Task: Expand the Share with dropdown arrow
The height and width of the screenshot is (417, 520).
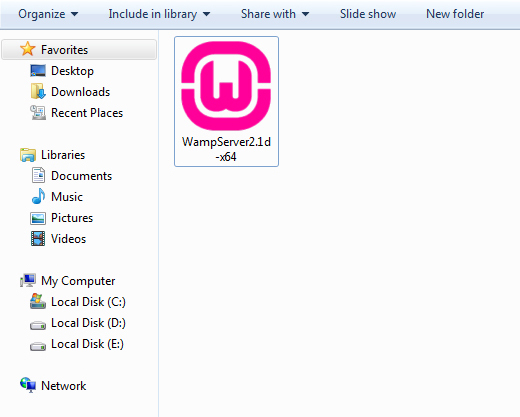Action: click(305, 14)
